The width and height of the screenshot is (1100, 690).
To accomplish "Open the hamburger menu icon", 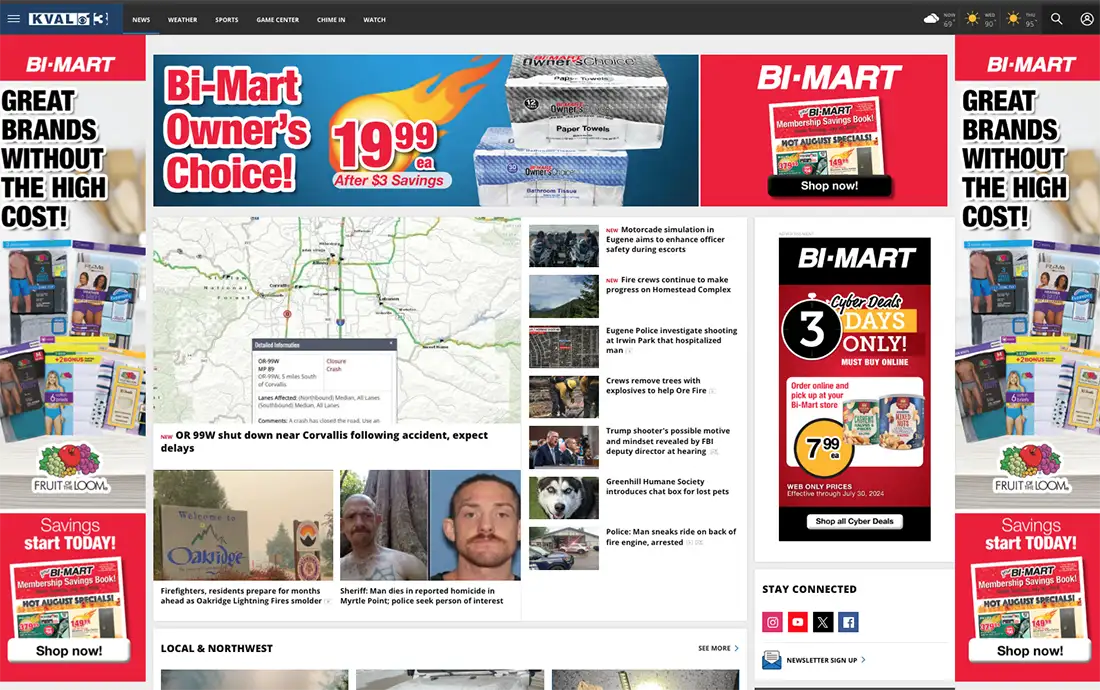I will (13, 19).
